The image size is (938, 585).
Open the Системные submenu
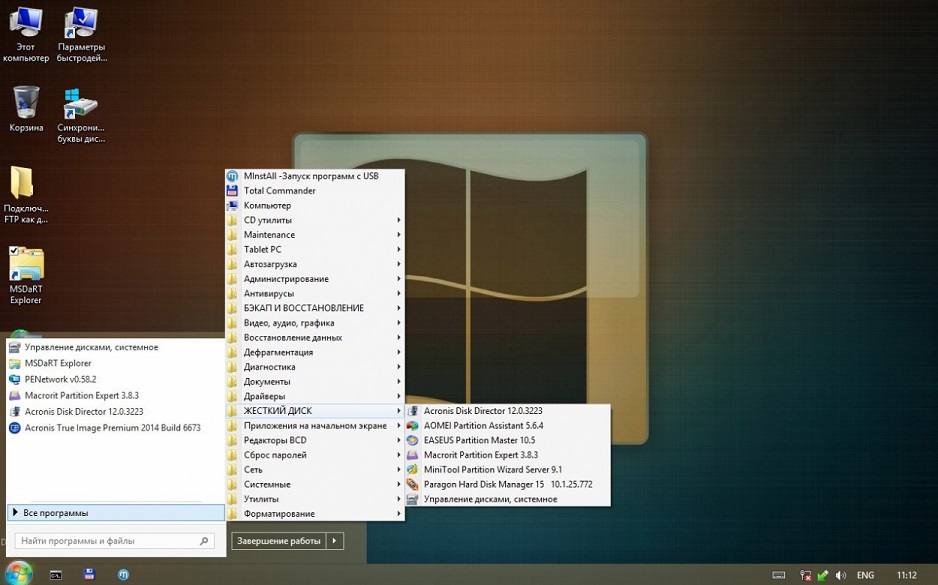click(315, 484)
